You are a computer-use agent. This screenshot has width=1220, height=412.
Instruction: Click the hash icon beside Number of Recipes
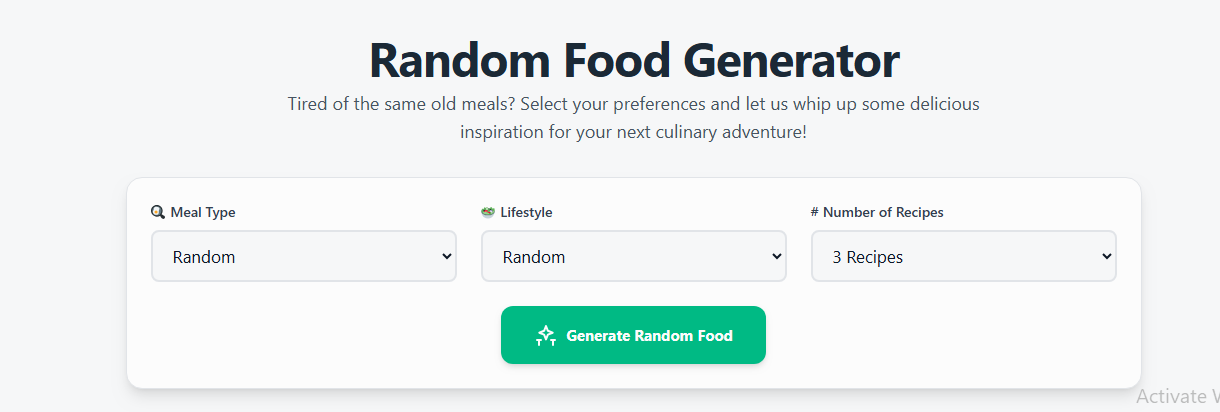(x=815, y=212)
